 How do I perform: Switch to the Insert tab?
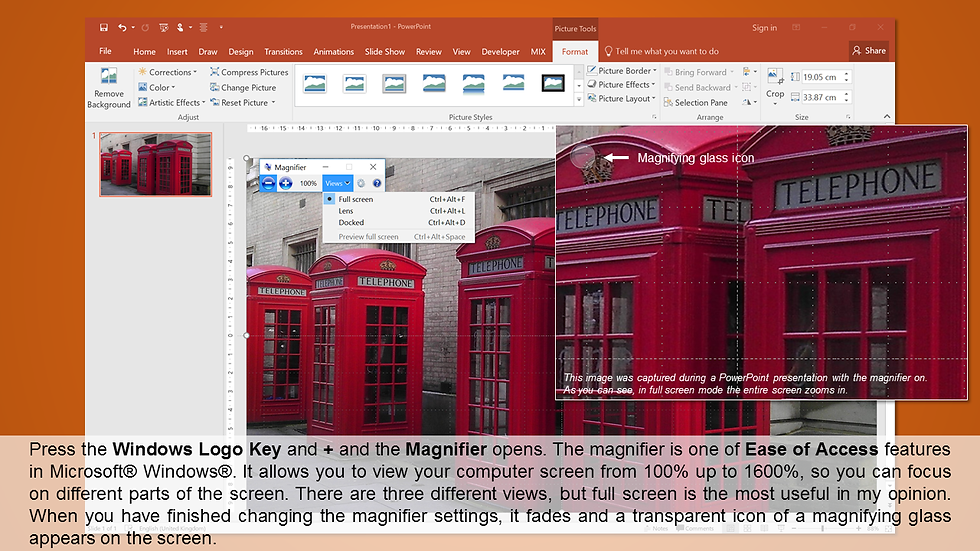coord(177,52)
